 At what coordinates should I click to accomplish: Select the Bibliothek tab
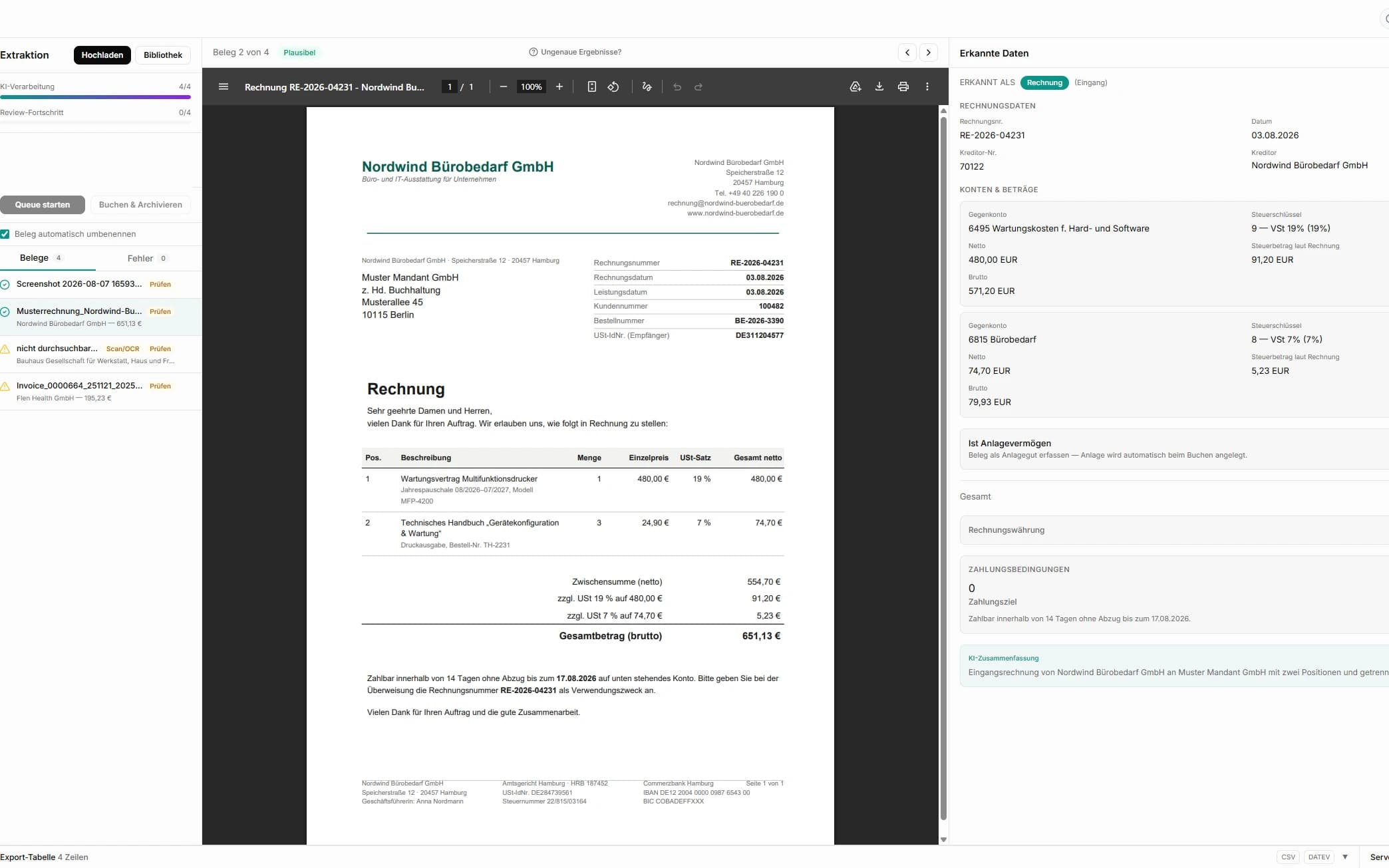tap(163, 55)
